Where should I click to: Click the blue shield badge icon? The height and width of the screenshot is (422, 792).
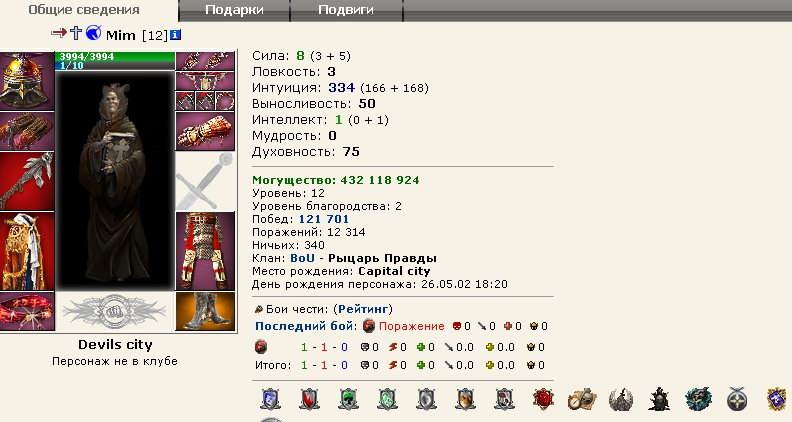click(270, 399)
